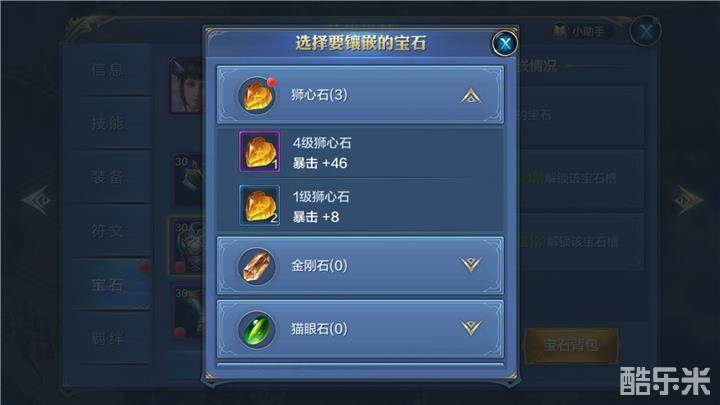Click the green 猫眼石 gem icon
Viewport: 720px width, 405px height.
(257, 329)
